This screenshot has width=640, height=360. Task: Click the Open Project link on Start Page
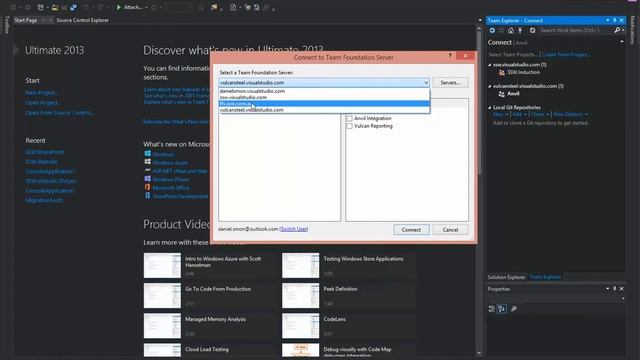point(42,103)
